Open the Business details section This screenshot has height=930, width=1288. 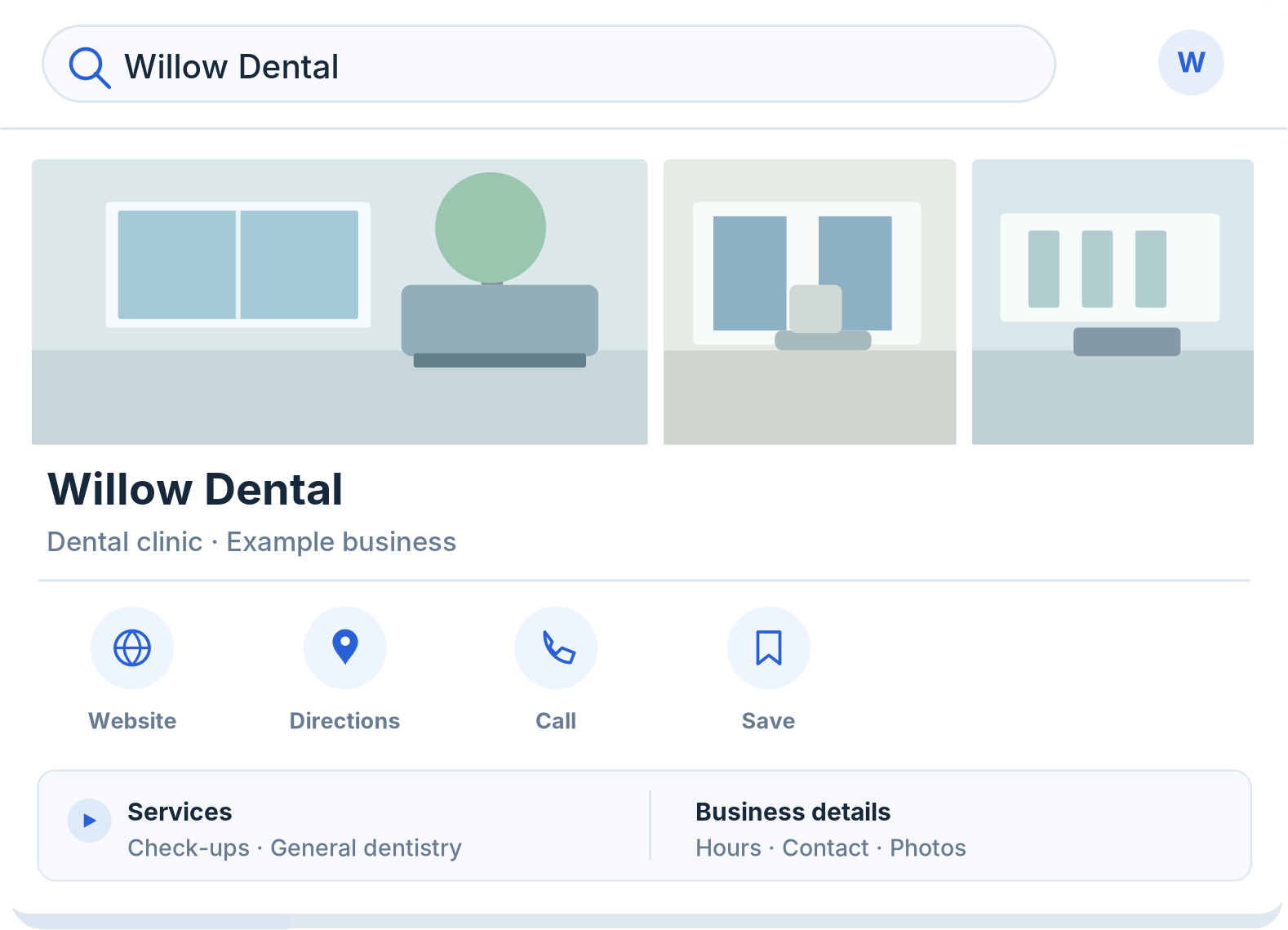click(793, 812)
